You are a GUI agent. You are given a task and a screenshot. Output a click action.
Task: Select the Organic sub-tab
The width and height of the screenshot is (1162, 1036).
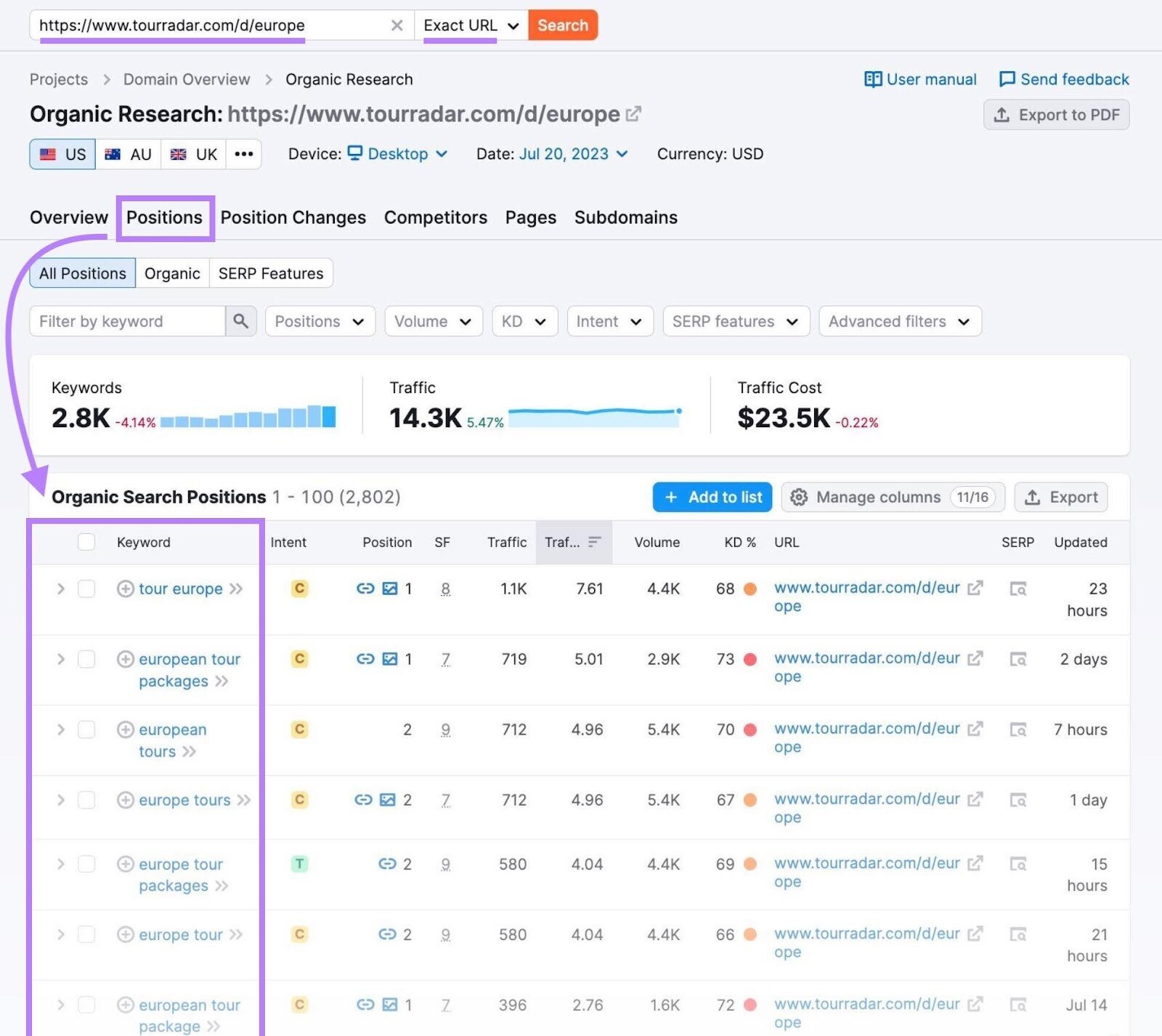click(x=172, y=273)
